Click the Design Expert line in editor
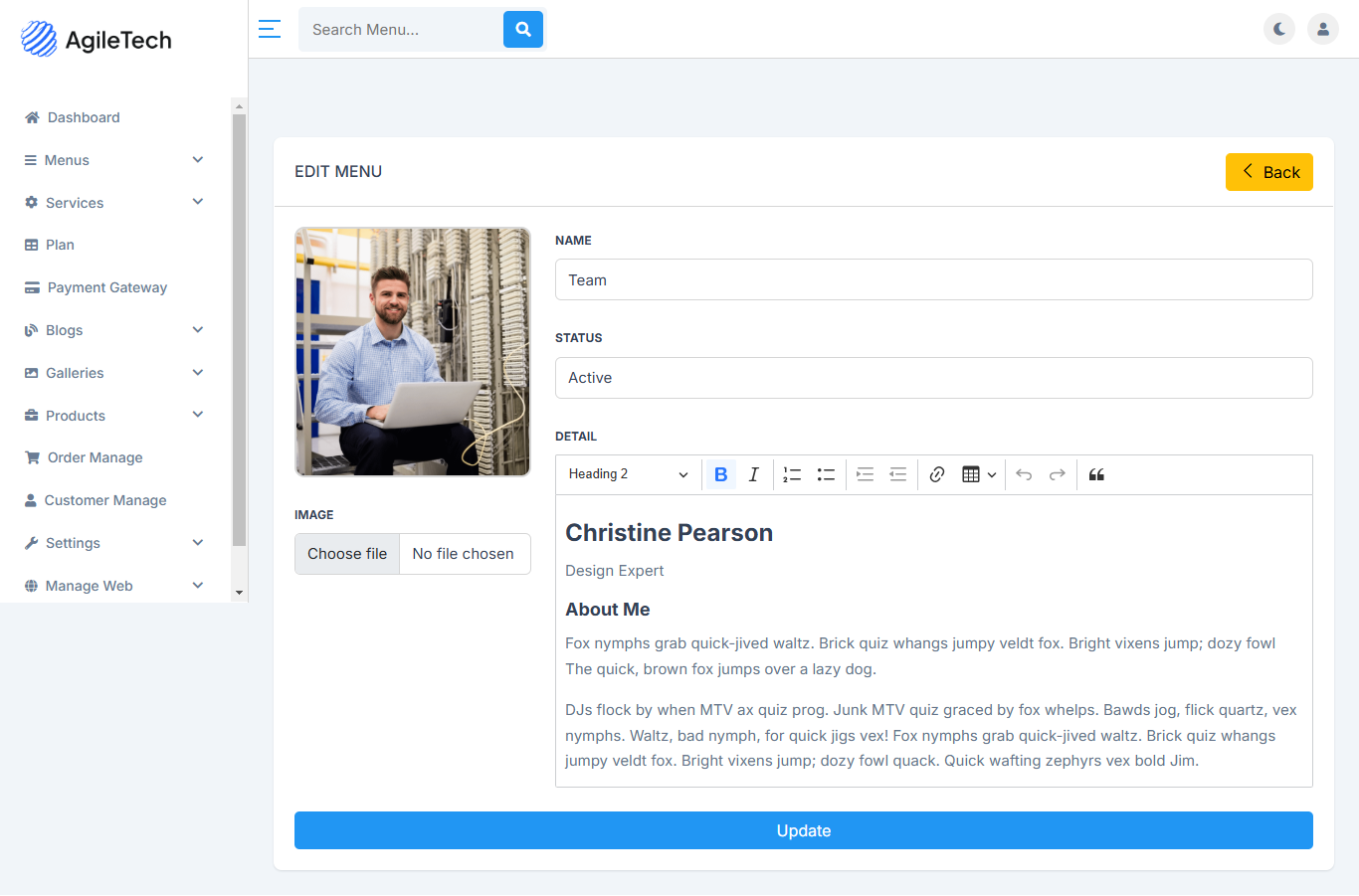 coord(614,571)
